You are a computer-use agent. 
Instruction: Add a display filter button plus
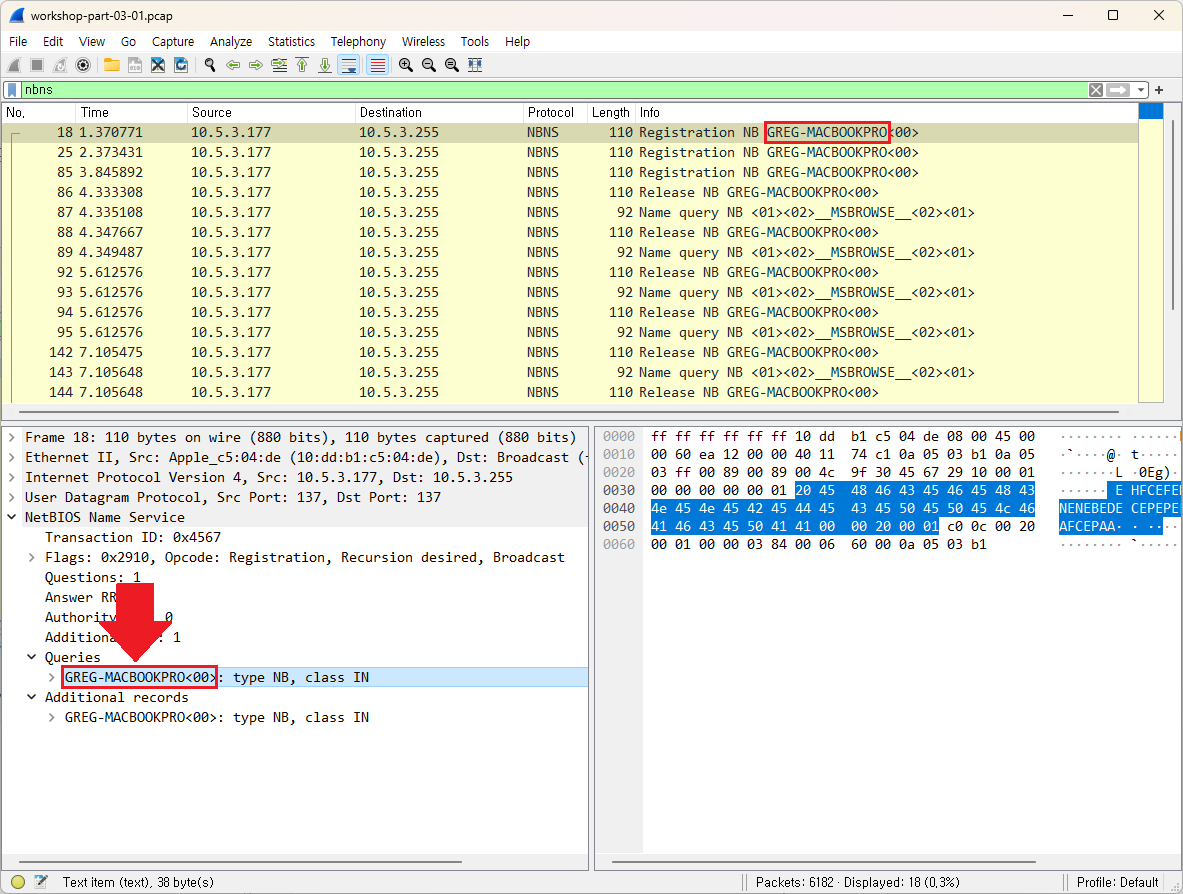tap(1160, 90)
